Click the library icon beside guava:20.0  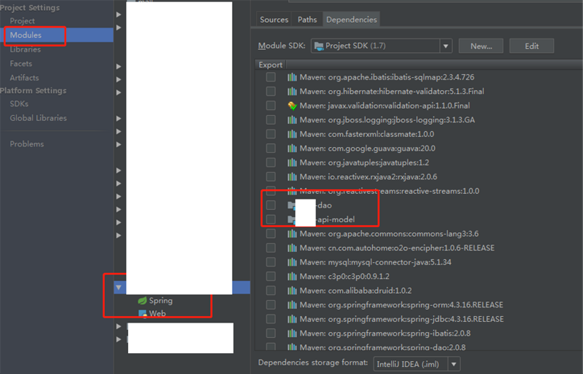pos(292,148)
